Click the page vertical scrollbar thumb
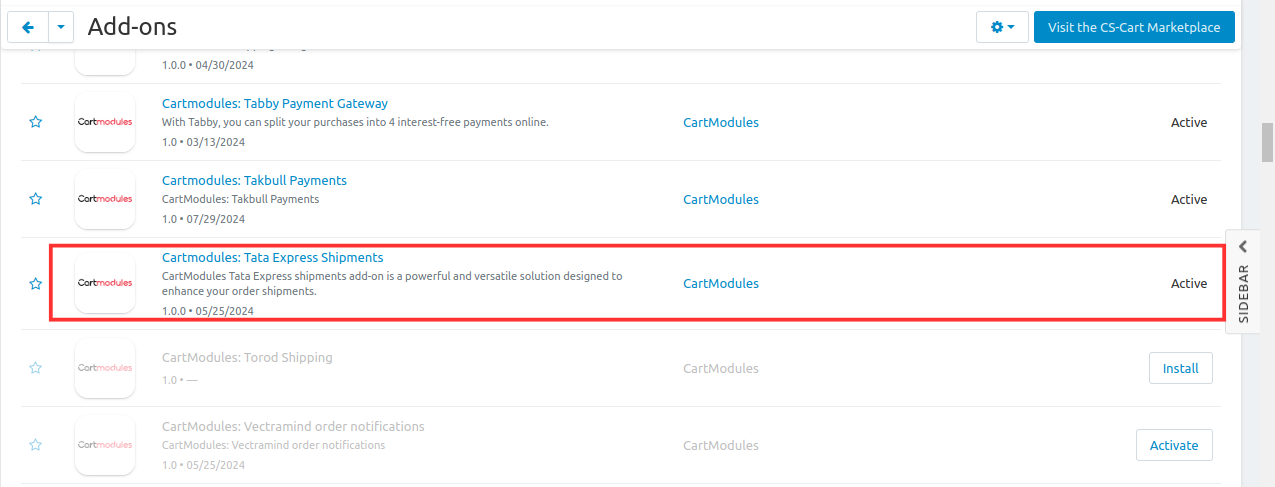Viewport: 1275px width, 487px height. click(x=1267, y=142)
